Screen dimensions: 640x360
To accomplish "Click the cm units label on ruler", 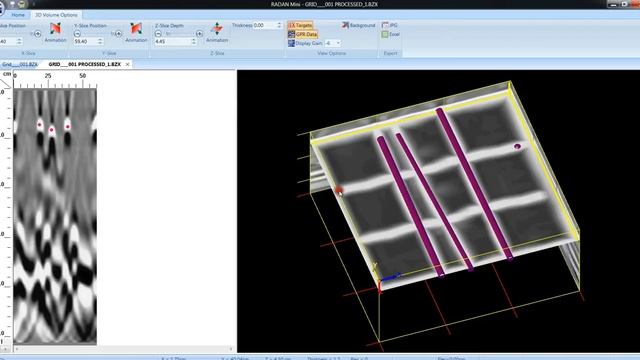I will 7,74.
